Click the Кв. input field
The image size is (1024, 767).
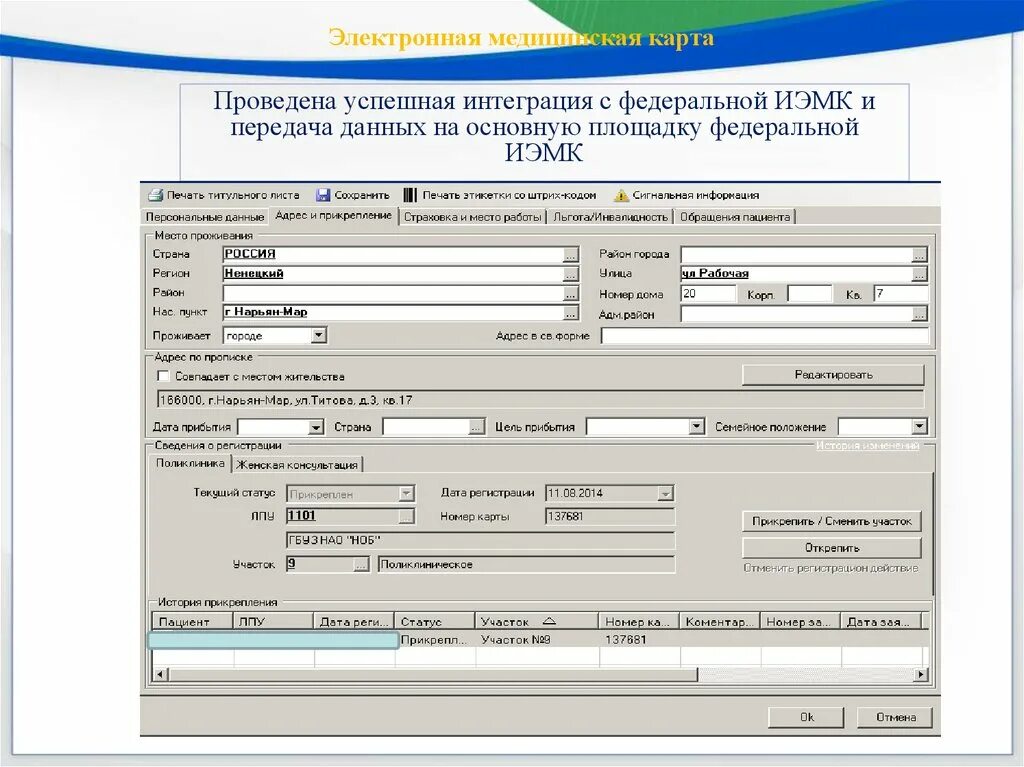pos(901,294)
